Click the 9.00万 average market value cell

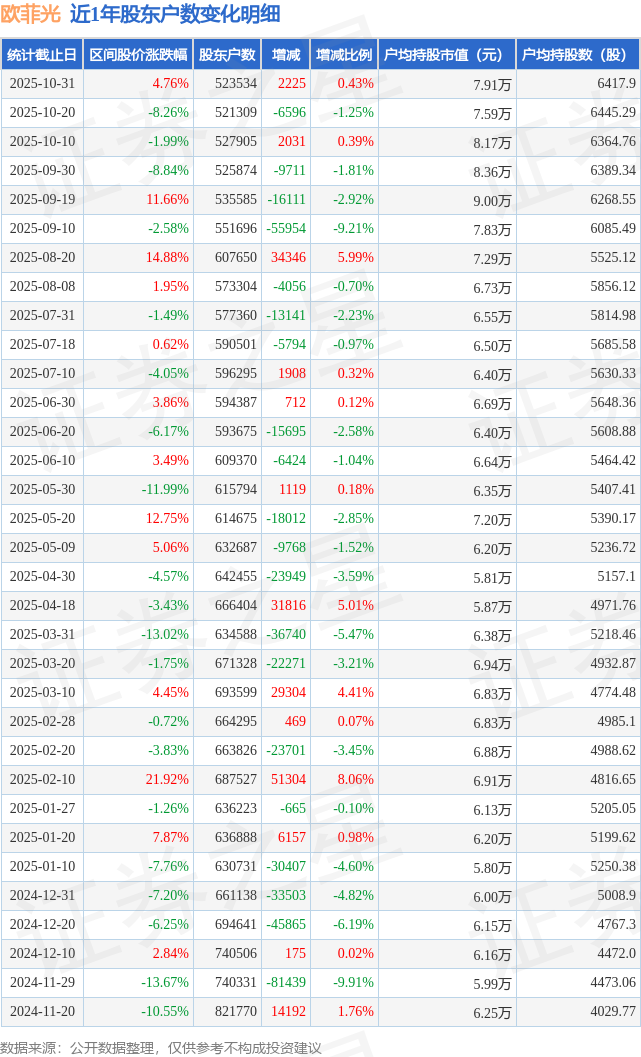click(492, 200)
